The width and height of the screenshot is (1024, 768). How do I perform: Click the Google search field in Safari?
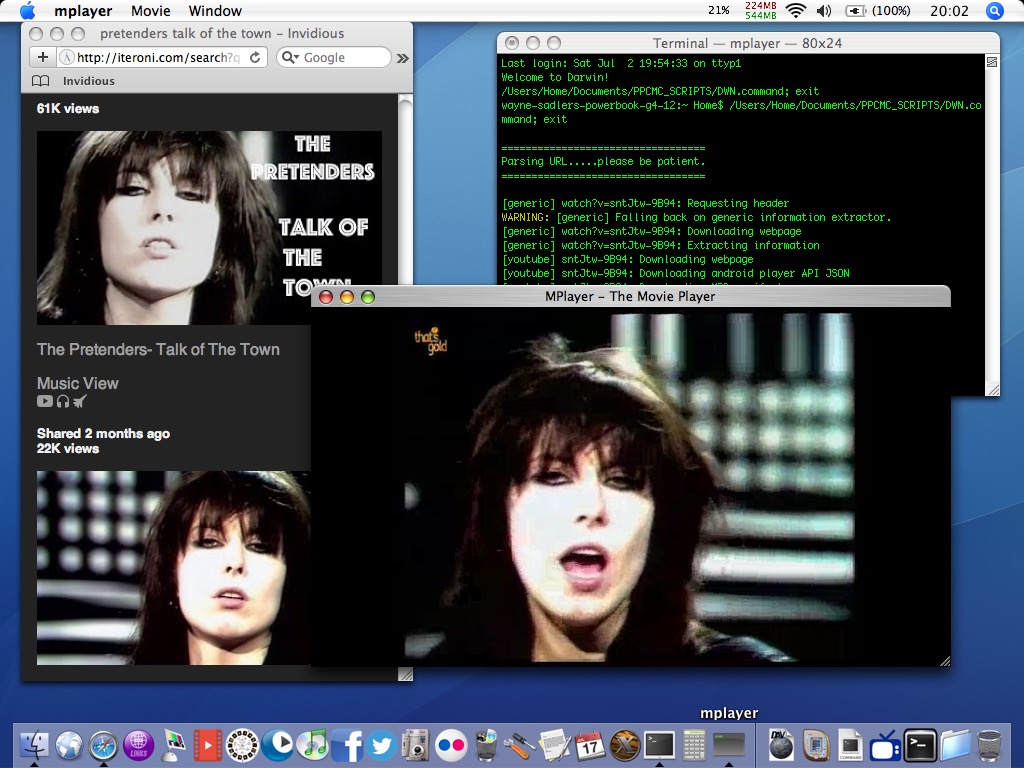(x=334, y=57)
